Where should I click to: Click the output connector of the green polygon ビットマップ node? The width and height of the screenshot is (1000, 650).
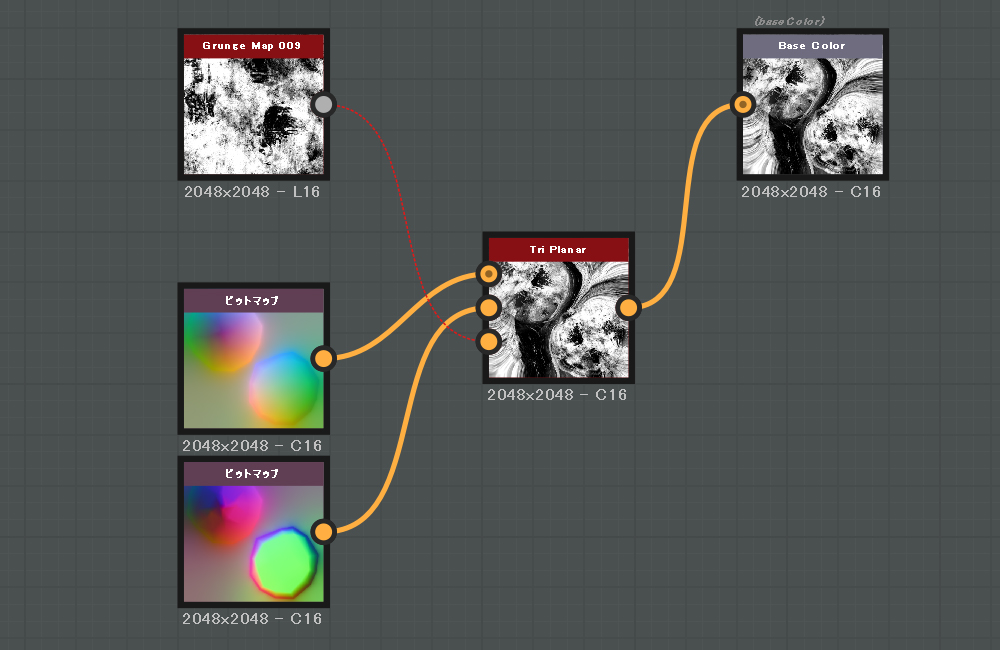pos(323,531)
